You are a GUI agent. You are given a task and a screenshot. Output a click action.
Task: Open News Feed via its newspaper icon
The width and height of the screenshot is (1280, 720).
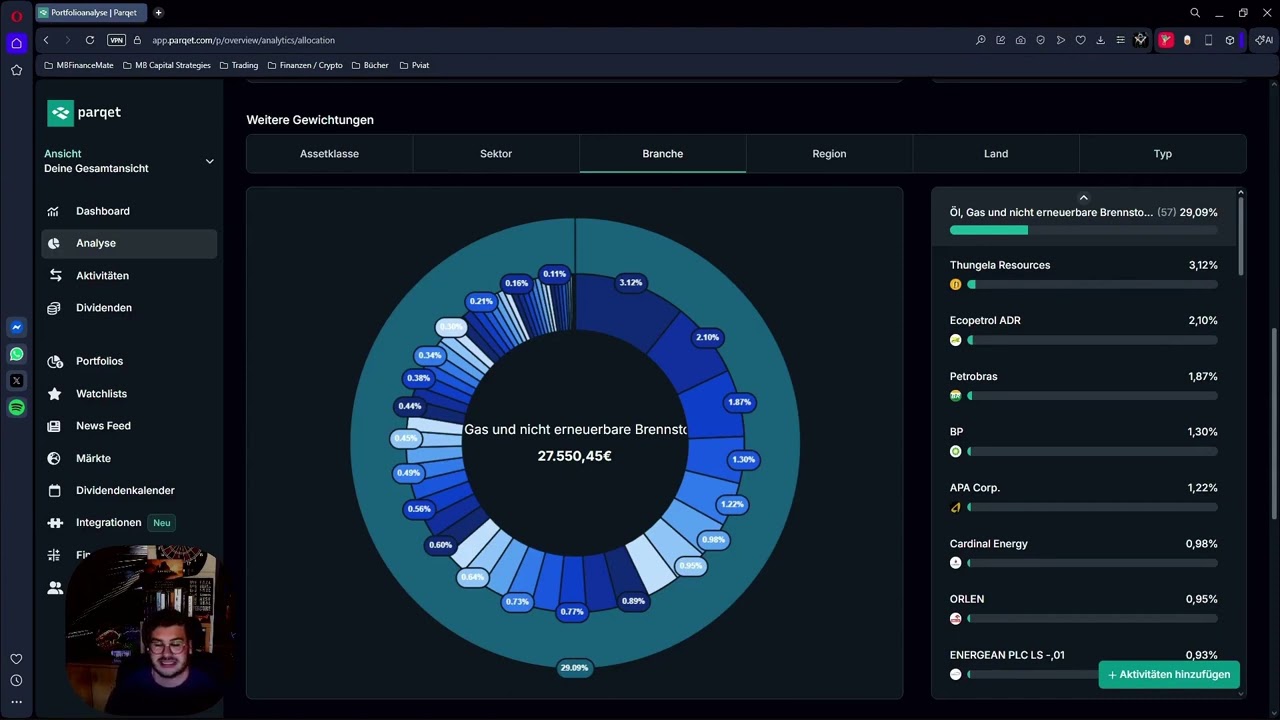[x=55, y=426]
